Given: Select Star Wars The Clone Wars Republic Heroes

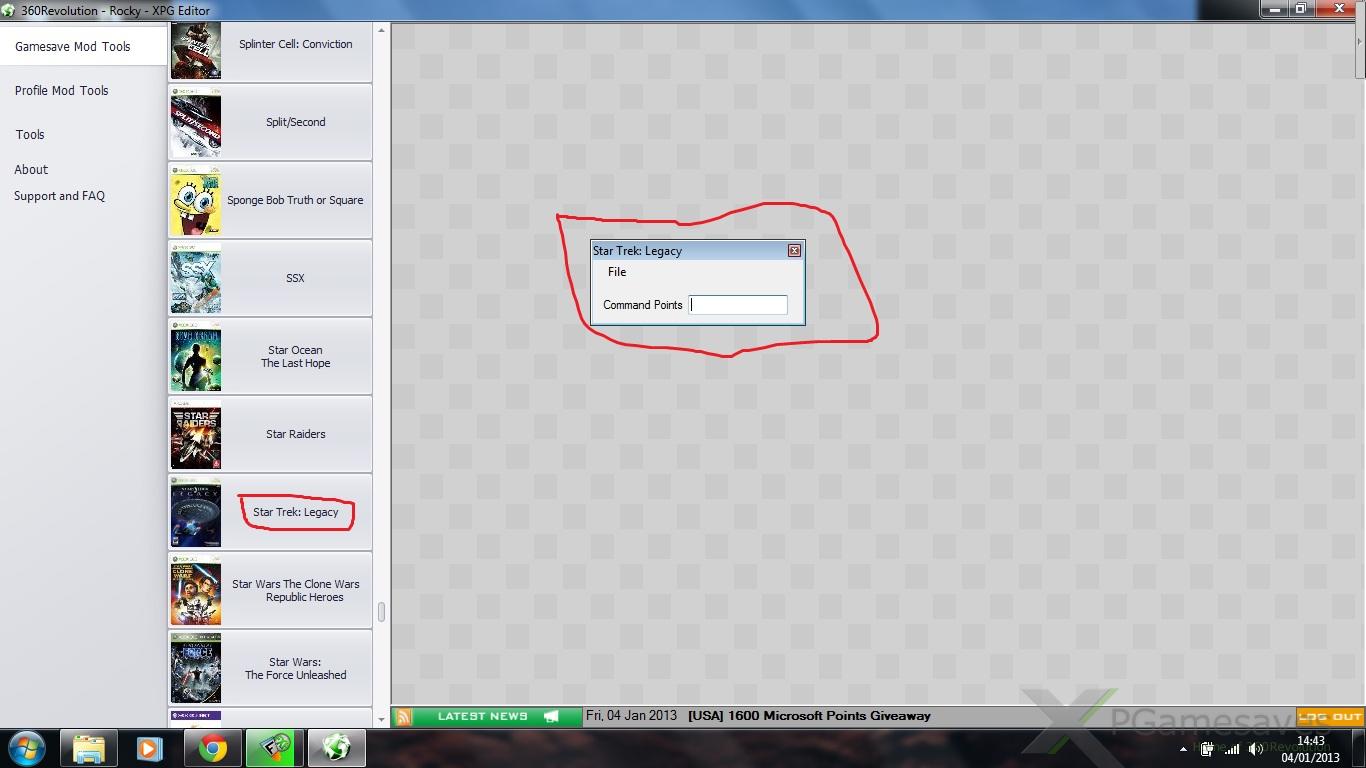Looking at the screenshot, I should coord(295,590).
